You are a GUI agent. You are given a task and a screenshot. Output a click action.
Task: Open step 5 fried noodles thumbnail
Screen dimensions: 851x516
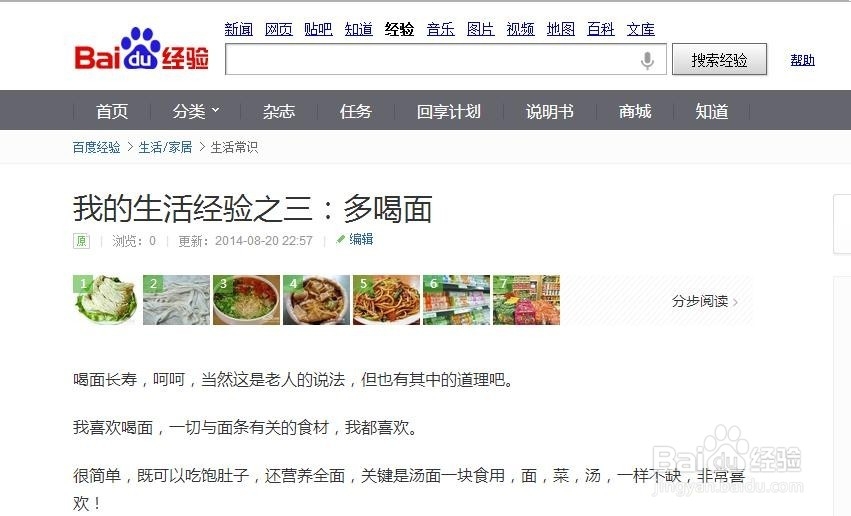[x=386, y=300]
